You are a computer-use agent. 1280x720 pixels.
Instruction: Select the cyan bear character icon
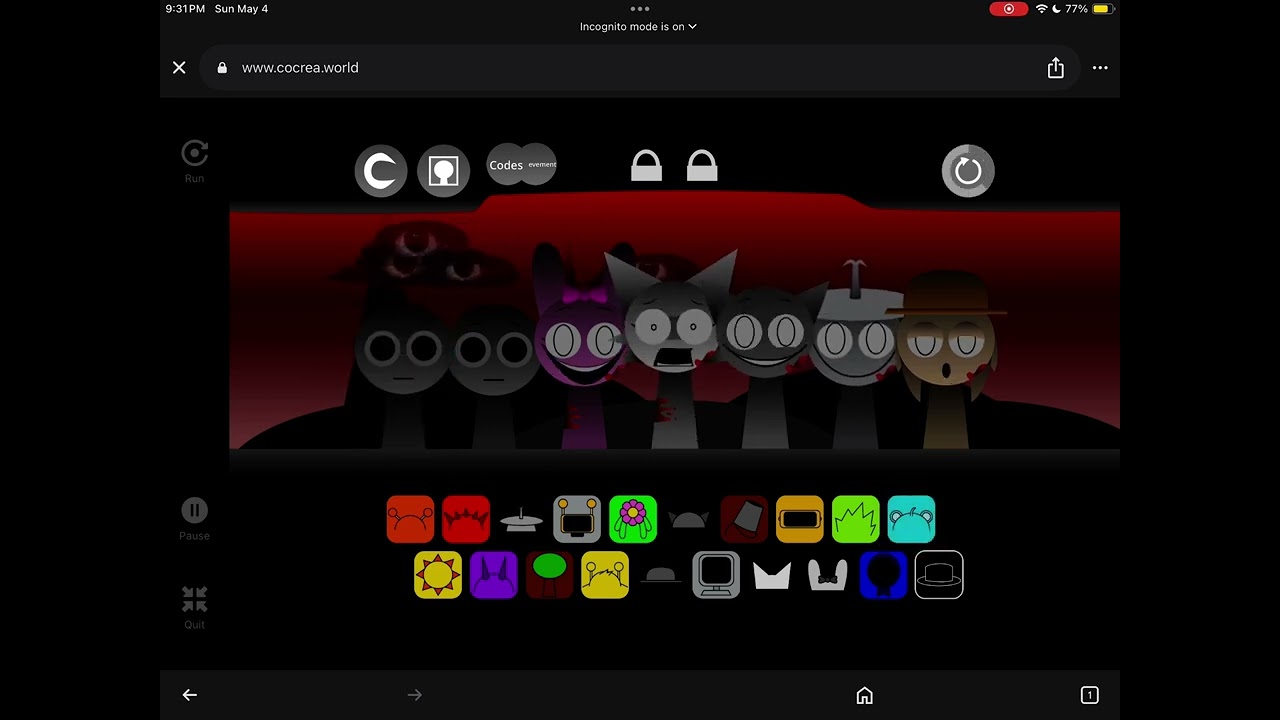point(911,519)
